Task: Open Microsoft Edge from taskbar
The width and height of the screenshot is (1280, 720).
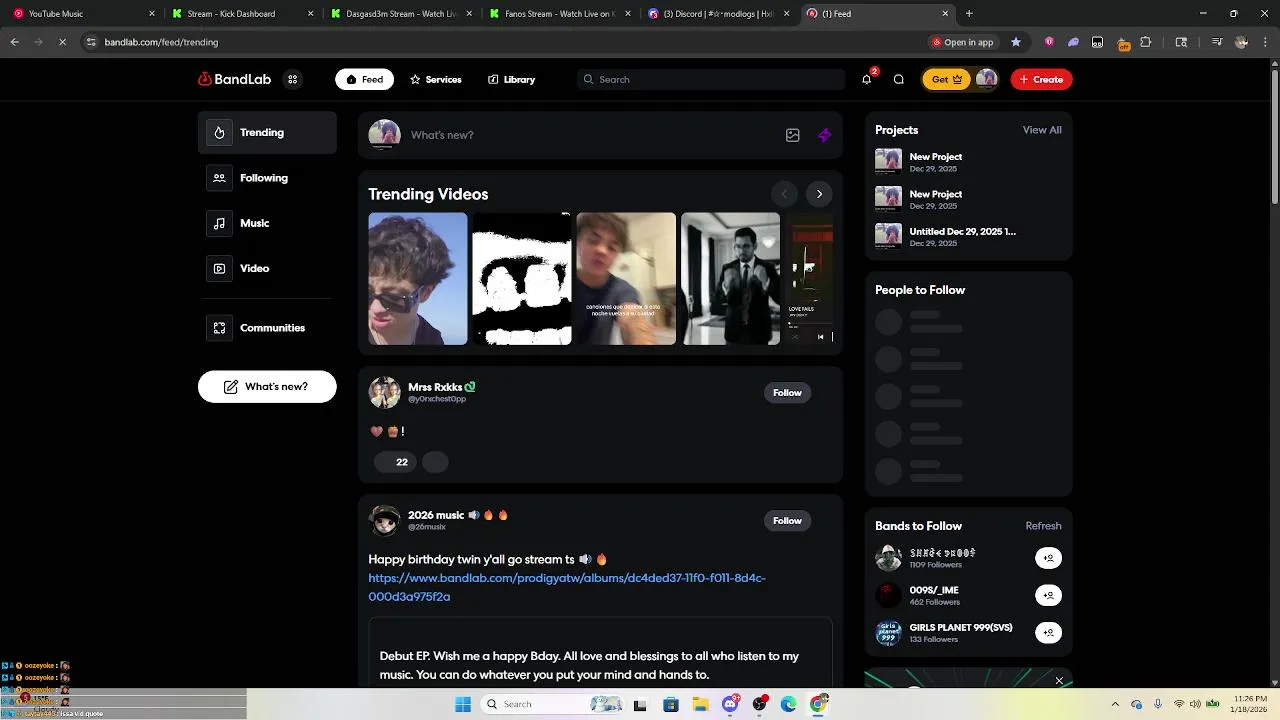Action: [789, 704]
